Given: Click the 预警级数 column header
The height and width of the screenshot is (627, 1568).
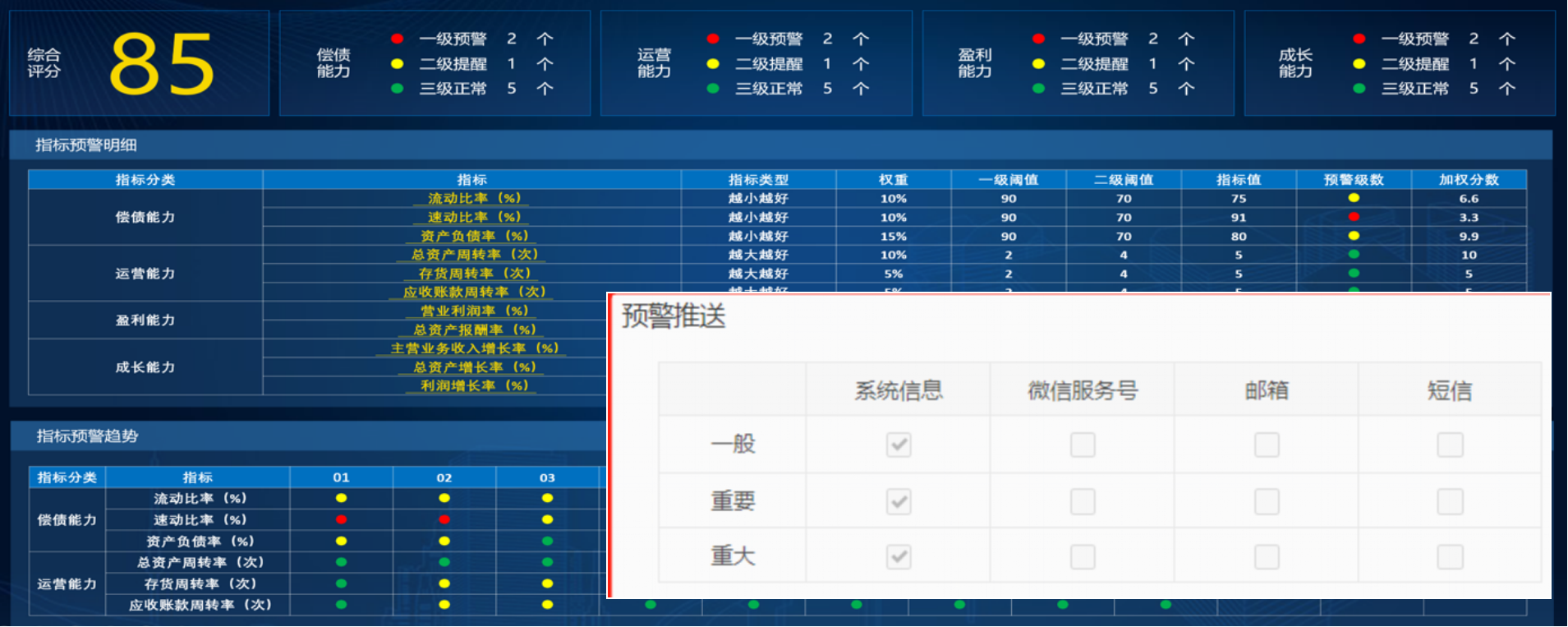Looking at the screenshot, I should point(1354,180).
